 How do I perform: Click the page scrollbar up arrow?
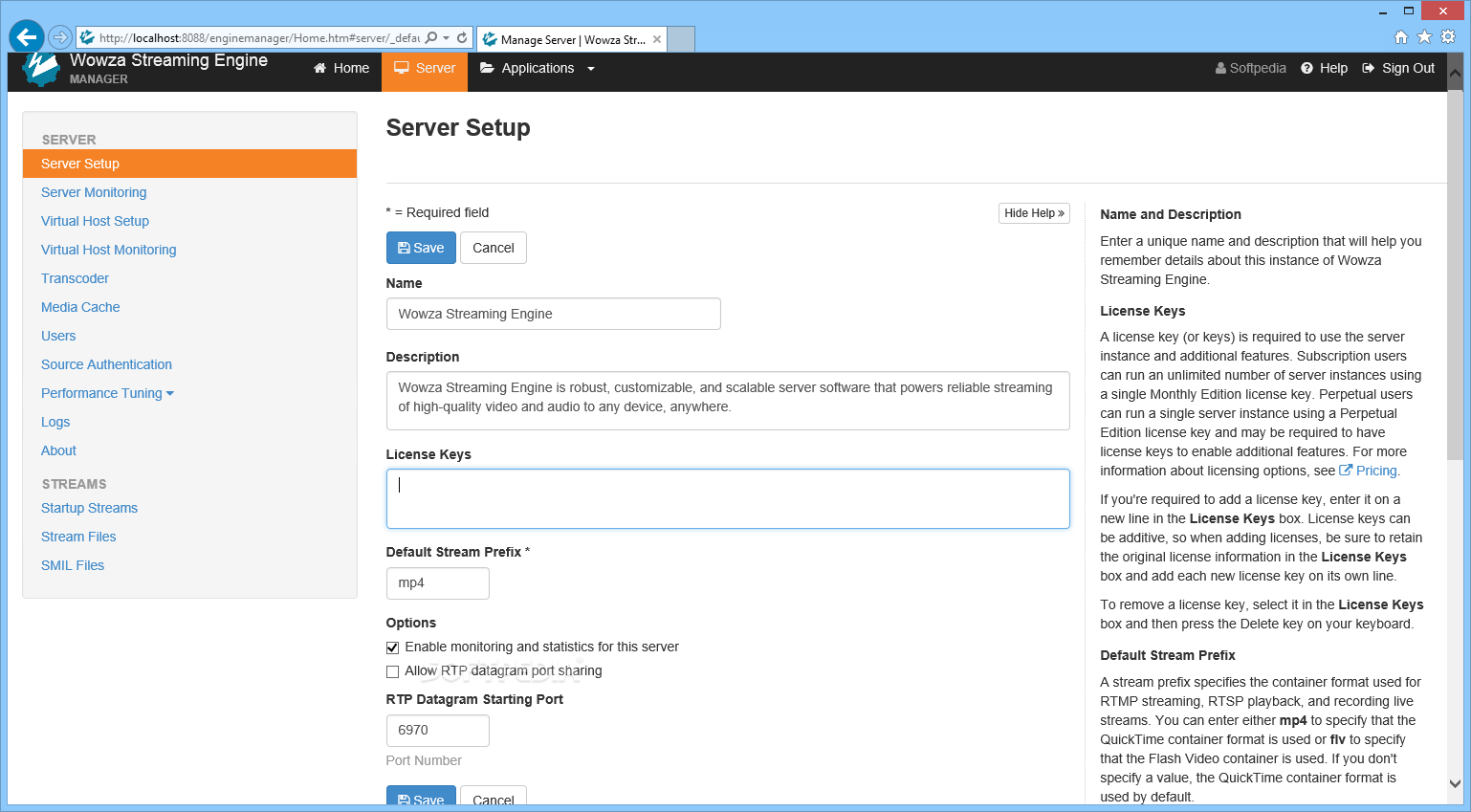(1456, 73)
